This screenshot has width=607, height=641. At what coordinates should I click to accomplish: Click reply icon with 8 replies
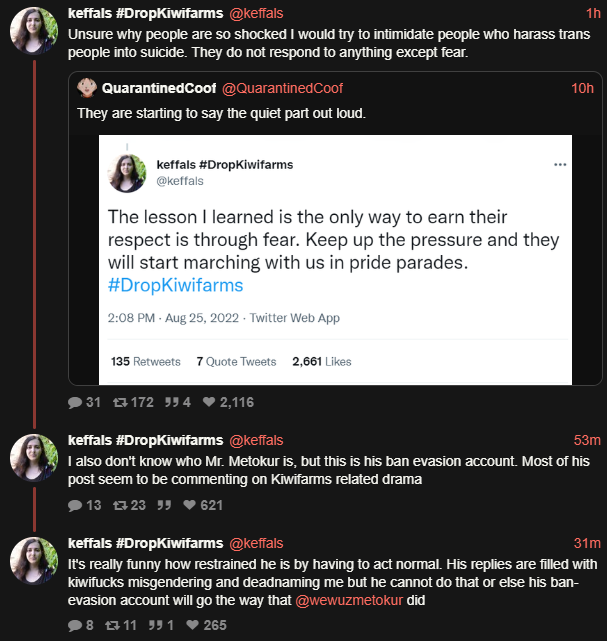(75, 625)
